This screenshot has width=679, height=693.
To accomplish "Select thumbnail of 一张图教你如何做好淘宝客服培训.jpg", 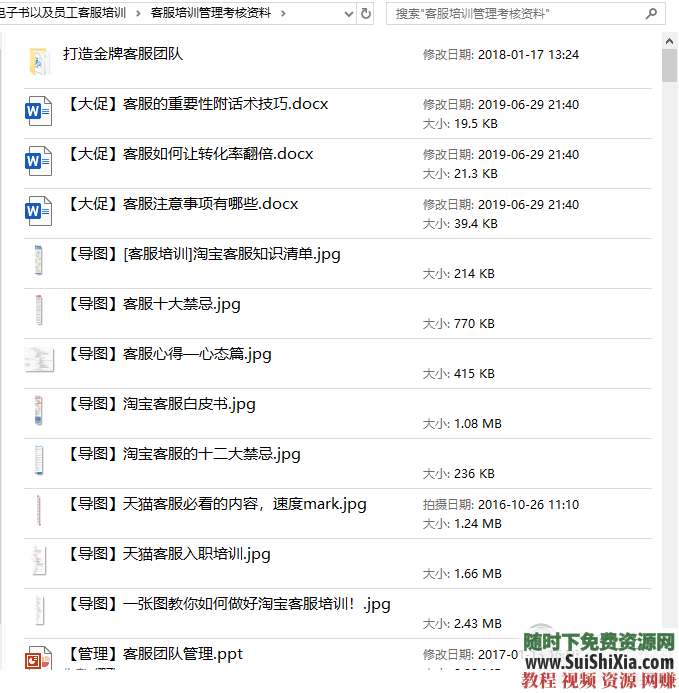I will [39, 610].
